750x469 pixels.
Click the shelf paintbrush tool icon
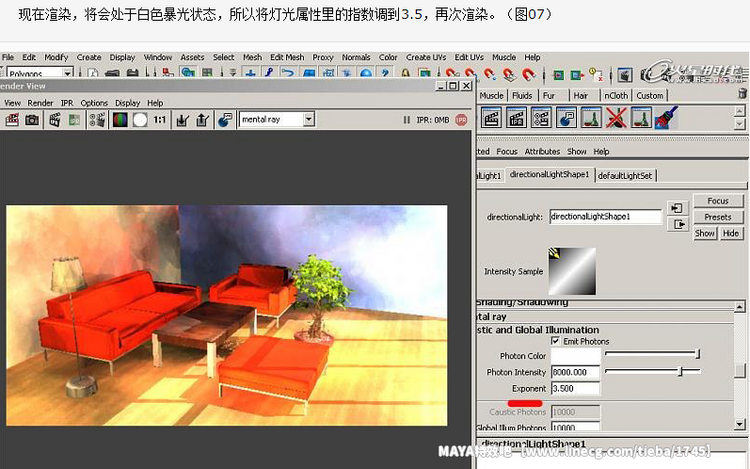pos(666,118)
